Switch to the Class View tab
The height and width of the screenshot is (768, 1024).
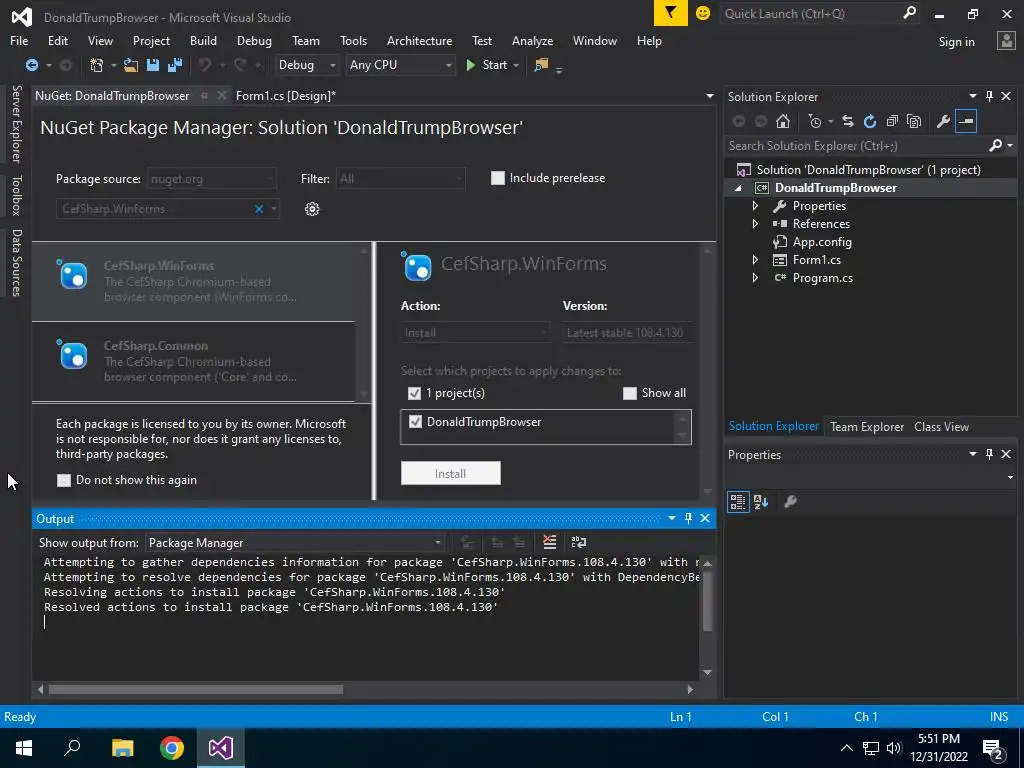(941, 427)
